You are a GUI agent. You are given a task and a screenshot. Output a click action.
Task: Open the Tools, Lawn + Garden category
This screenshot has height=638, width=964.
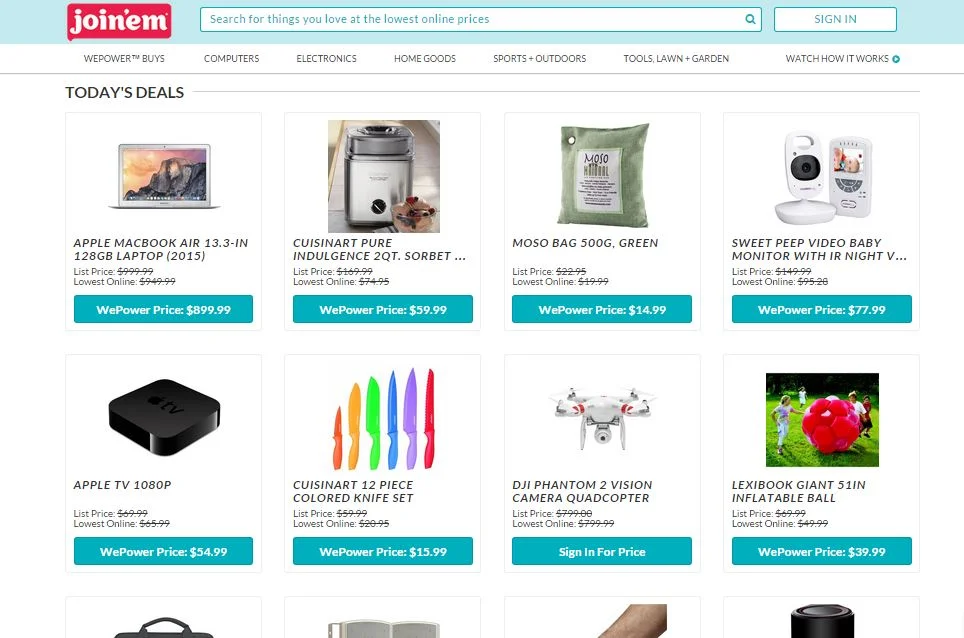[676, 58]
